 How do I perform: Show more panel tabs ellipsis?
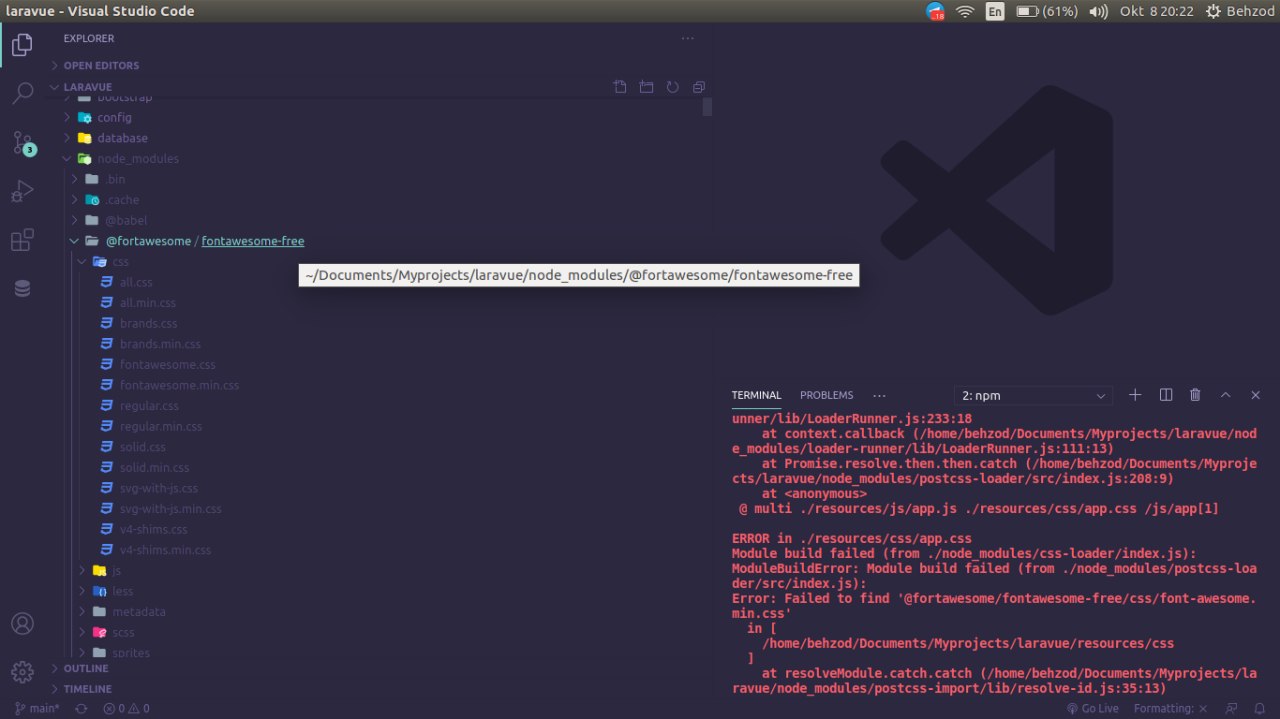pyautogui.click(x=879, y=395)
